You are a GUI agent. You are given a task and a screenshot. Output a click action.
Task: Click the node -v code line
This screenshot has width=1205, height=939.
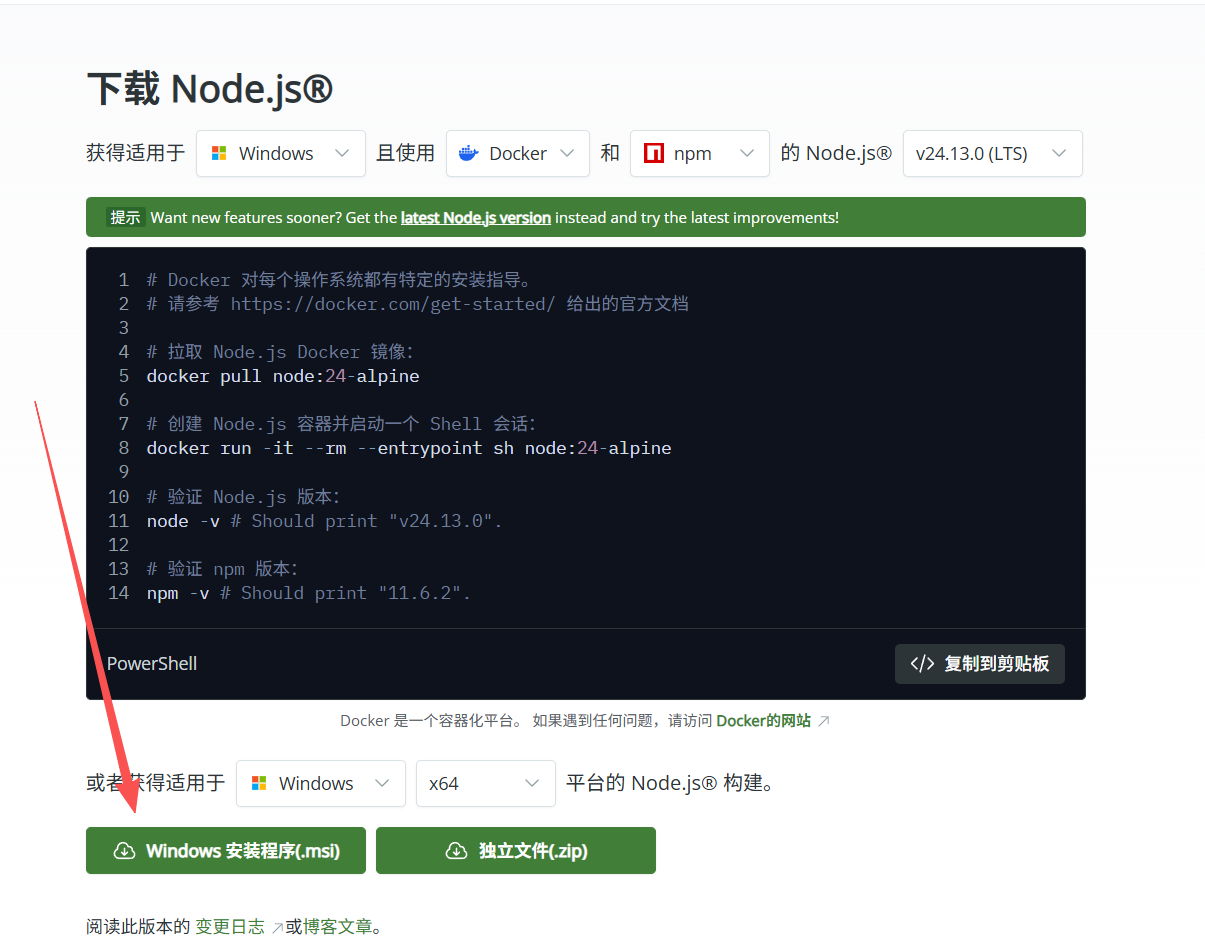pyautogui.click(x=324, y=521)
